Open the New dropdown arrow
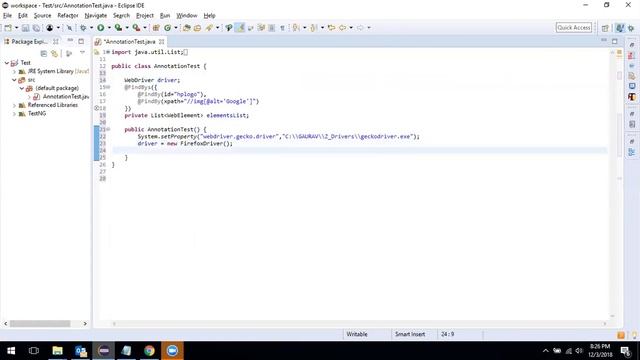This screenshot has width=640, height=360. click(16, 28)
